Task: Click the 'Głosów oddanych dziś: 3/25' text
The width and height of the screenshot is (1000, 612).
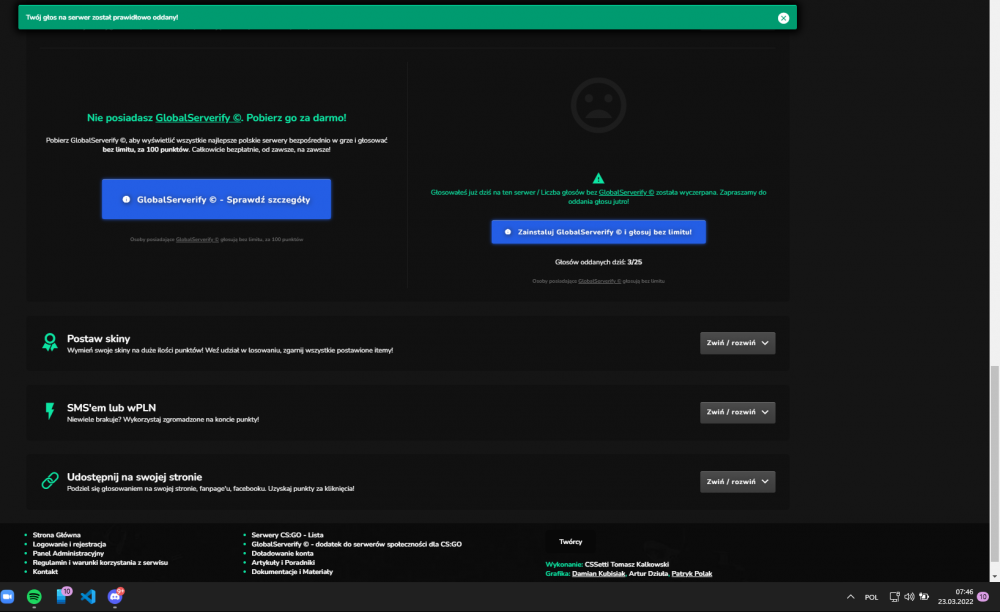Action: click(598, 263)
